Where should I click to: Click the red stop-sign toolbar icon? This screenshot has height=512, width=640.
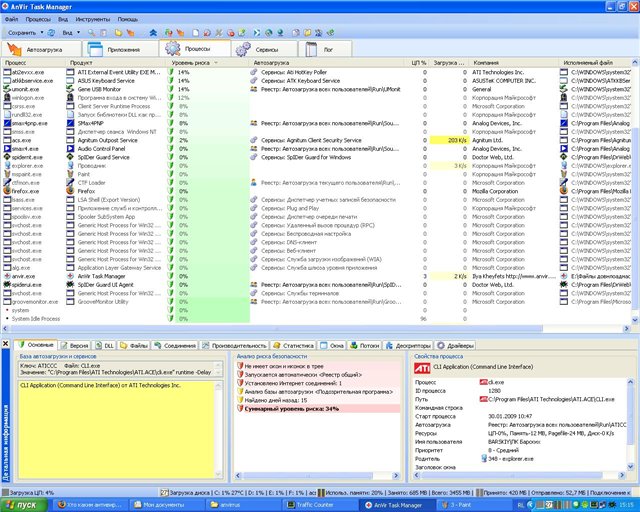click(231, 33)
